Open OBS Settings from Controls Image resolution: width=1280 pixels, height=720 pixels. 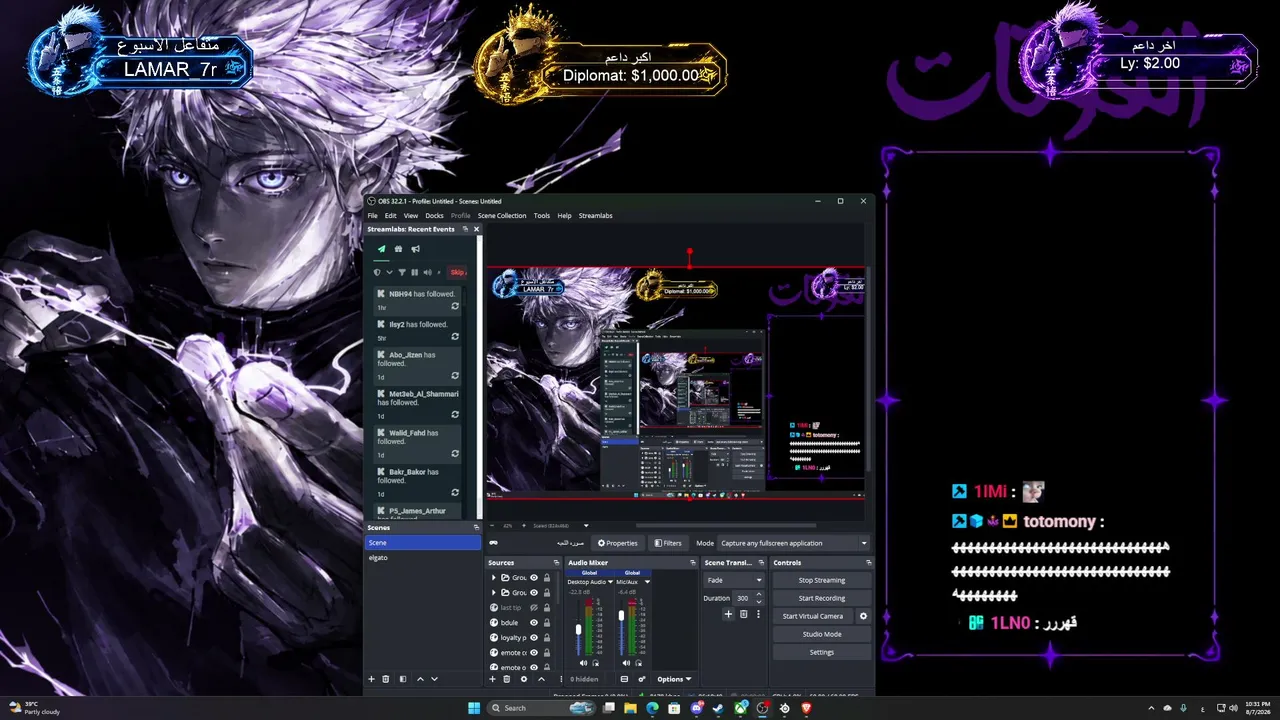click(822, 652)
